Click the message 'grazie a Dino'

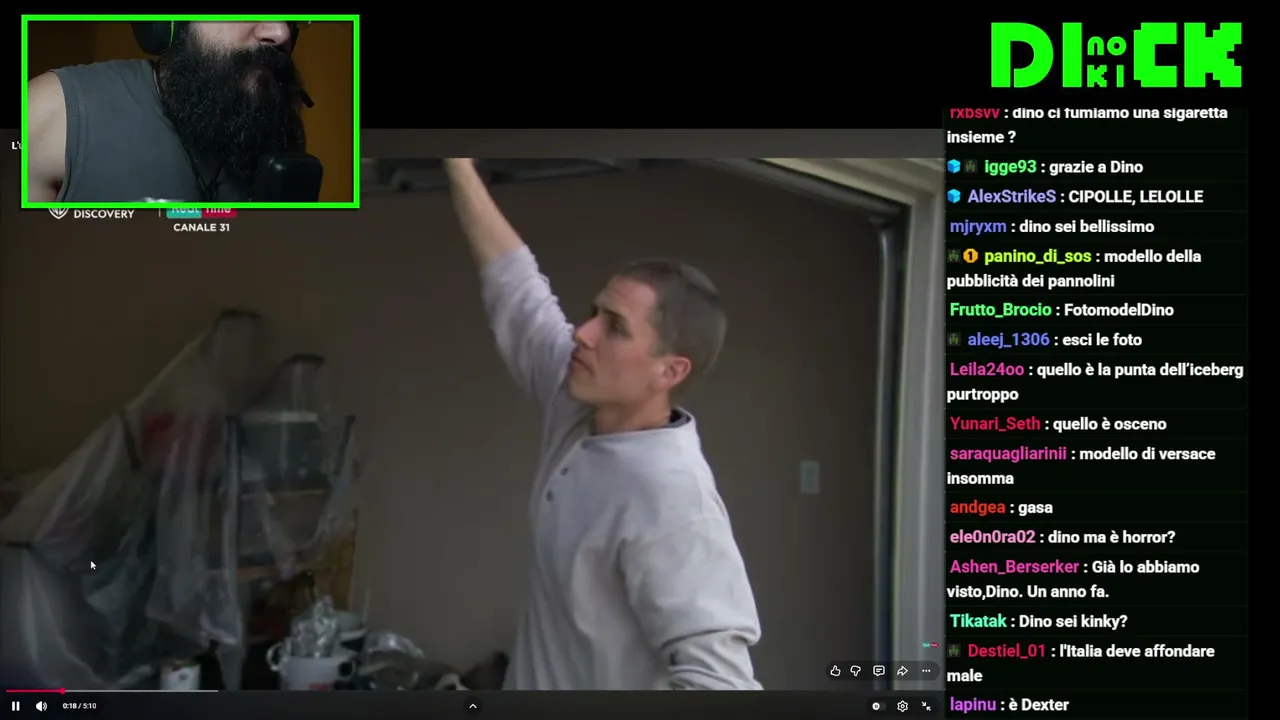pyautogui.click(x=1096, y=167)
